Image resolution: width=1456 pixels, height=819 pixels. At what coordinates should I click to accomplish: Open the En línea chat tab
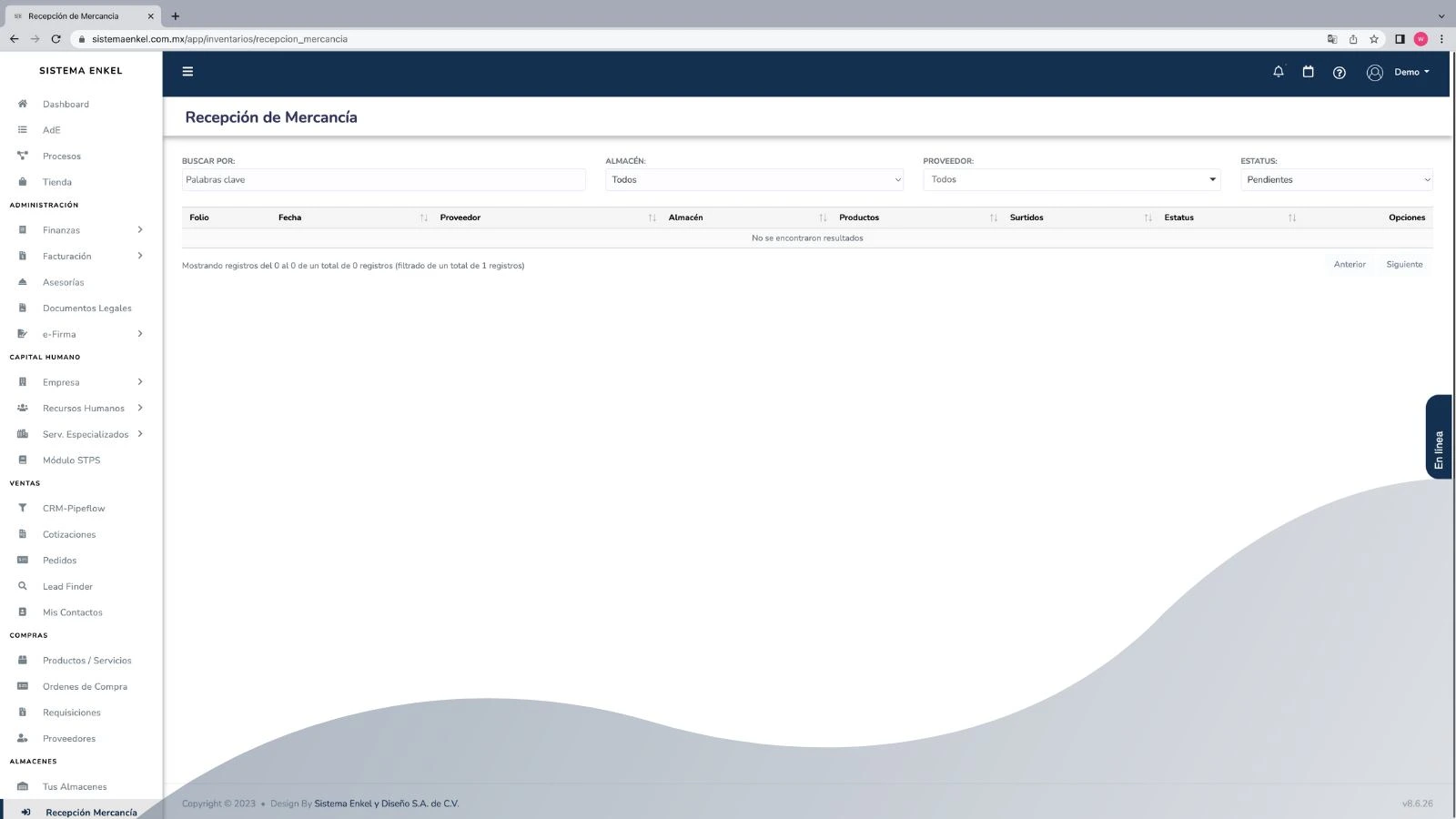[x=1438, y=437]
